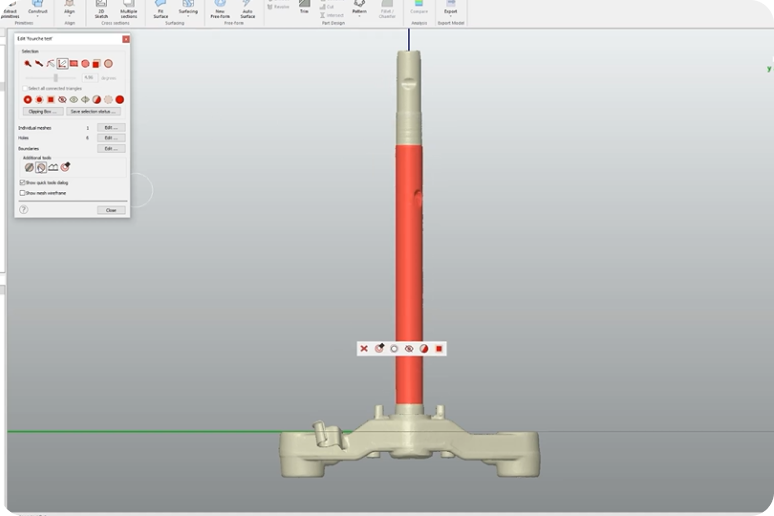Expand the Surfacing dropdown
The height and width of the screenshot is (516, 774).
point(188,11)
